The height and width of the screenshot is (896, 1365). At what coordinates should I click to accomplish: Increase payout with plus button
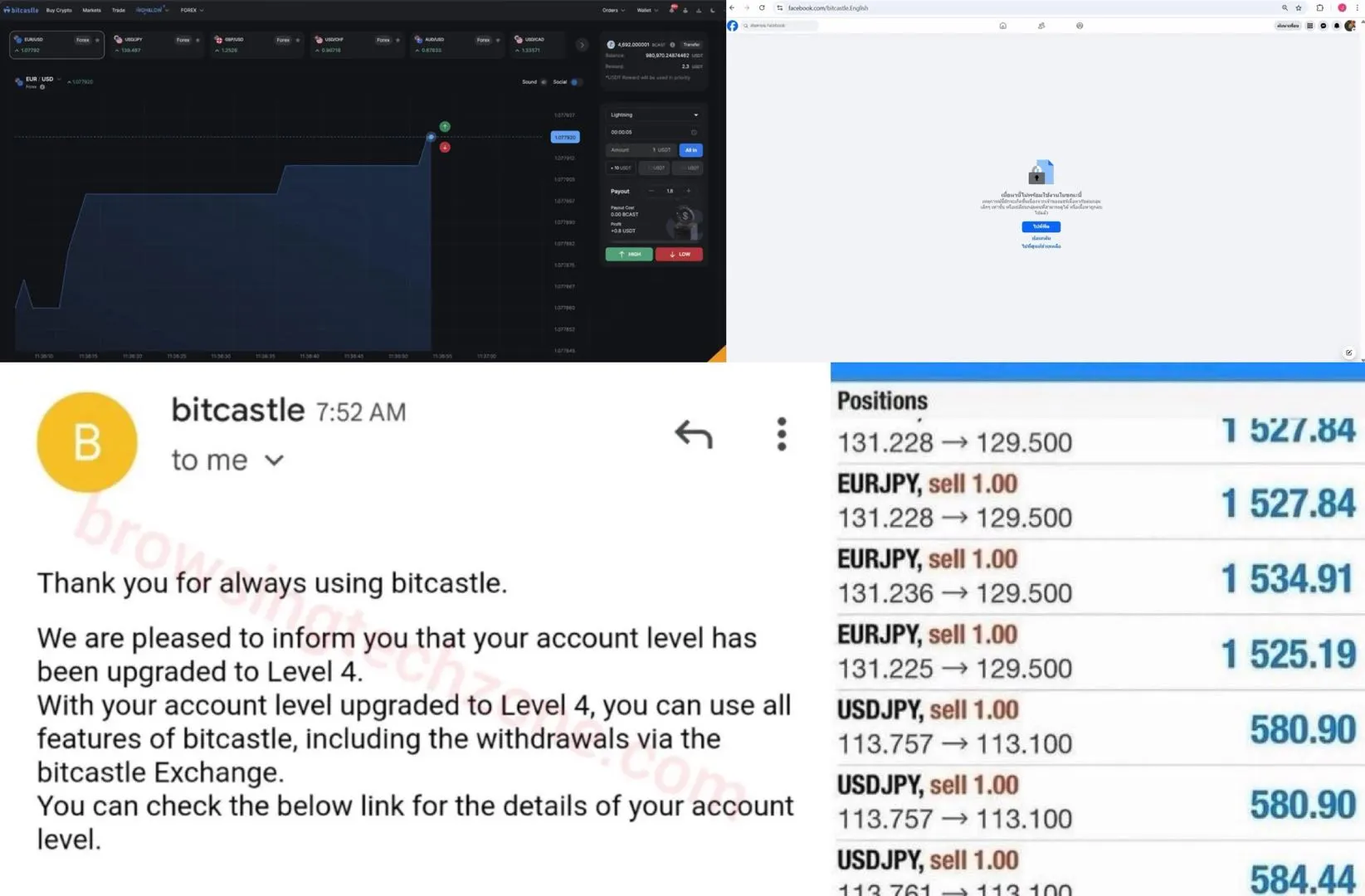point(688,191)
